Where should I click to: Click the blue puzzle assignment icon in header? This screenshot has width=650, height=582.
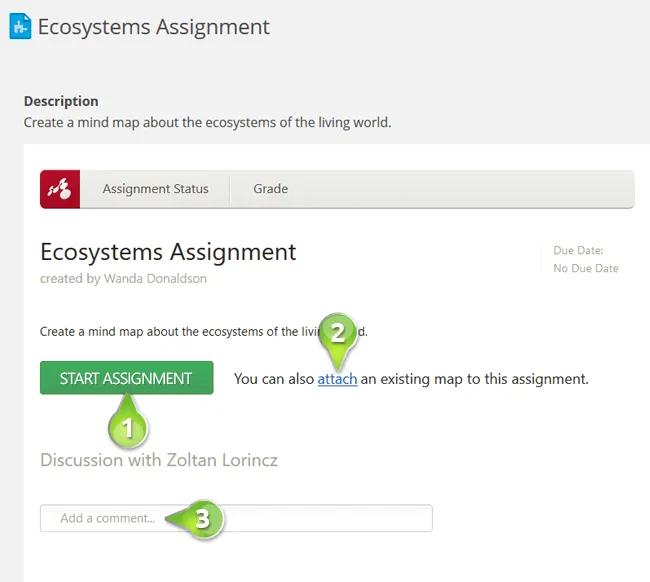point(19,27)
